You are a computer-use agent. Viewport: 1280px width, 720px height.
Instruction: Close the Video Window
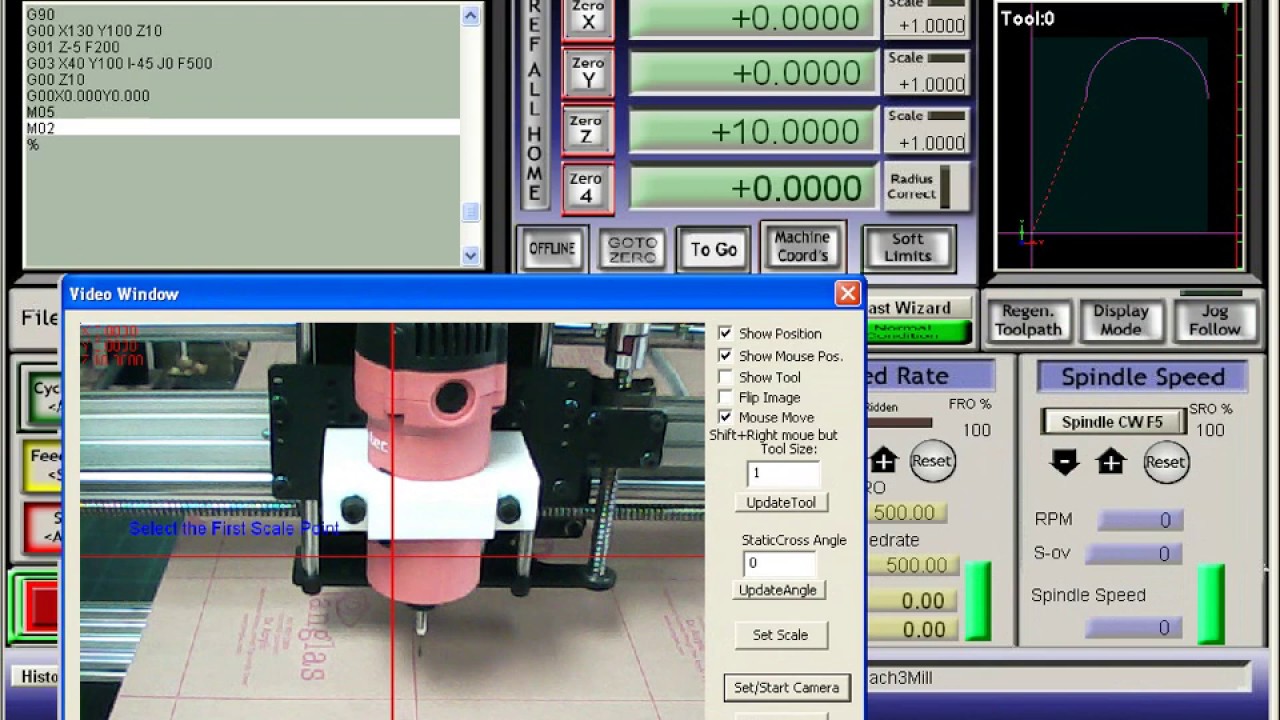[x=848, y=293]
